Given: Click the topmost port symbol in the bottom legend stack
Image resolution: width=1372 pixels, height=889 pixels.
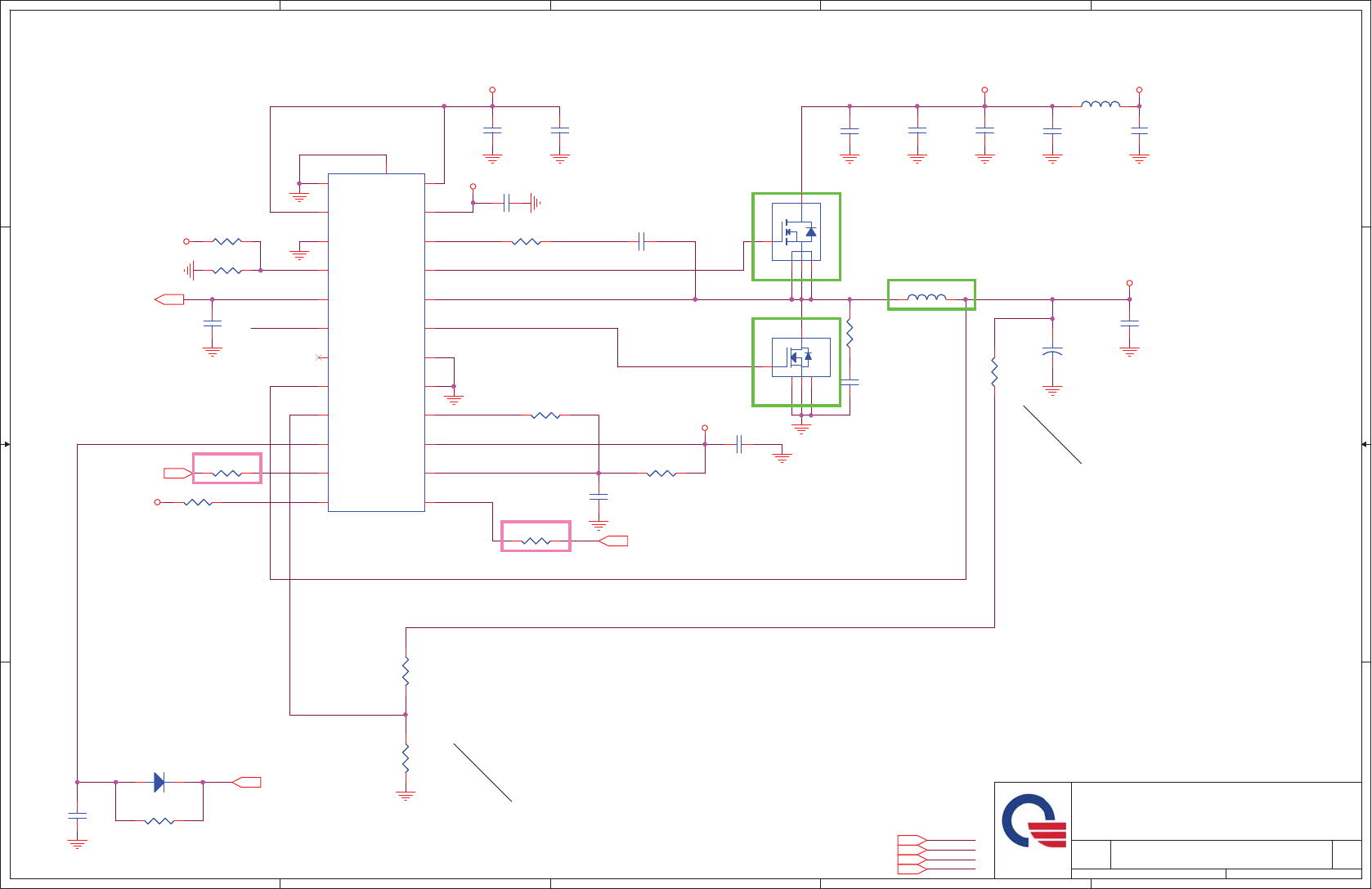Looking at the screenshot, I should point(912,840).
